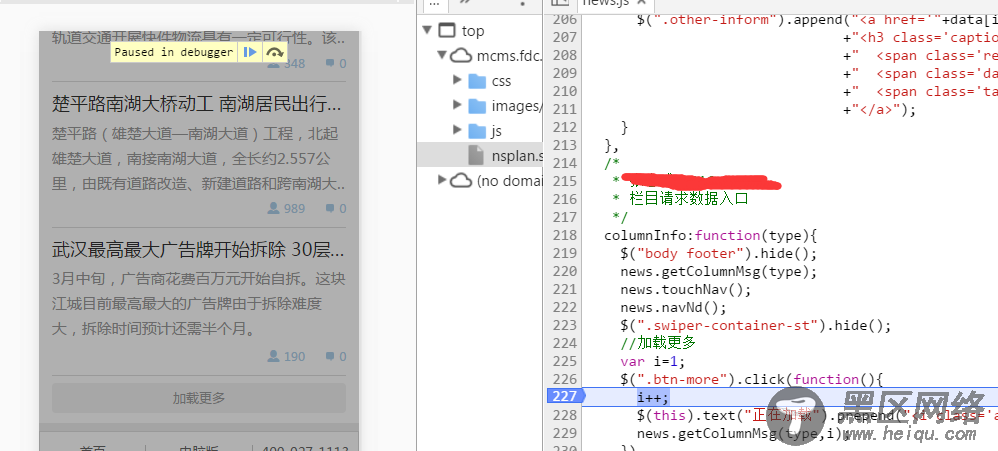Set breakpoint on line 229
The height and width of the screenshot is (451, 998).
pyautogui.click(x=563, y=433)
